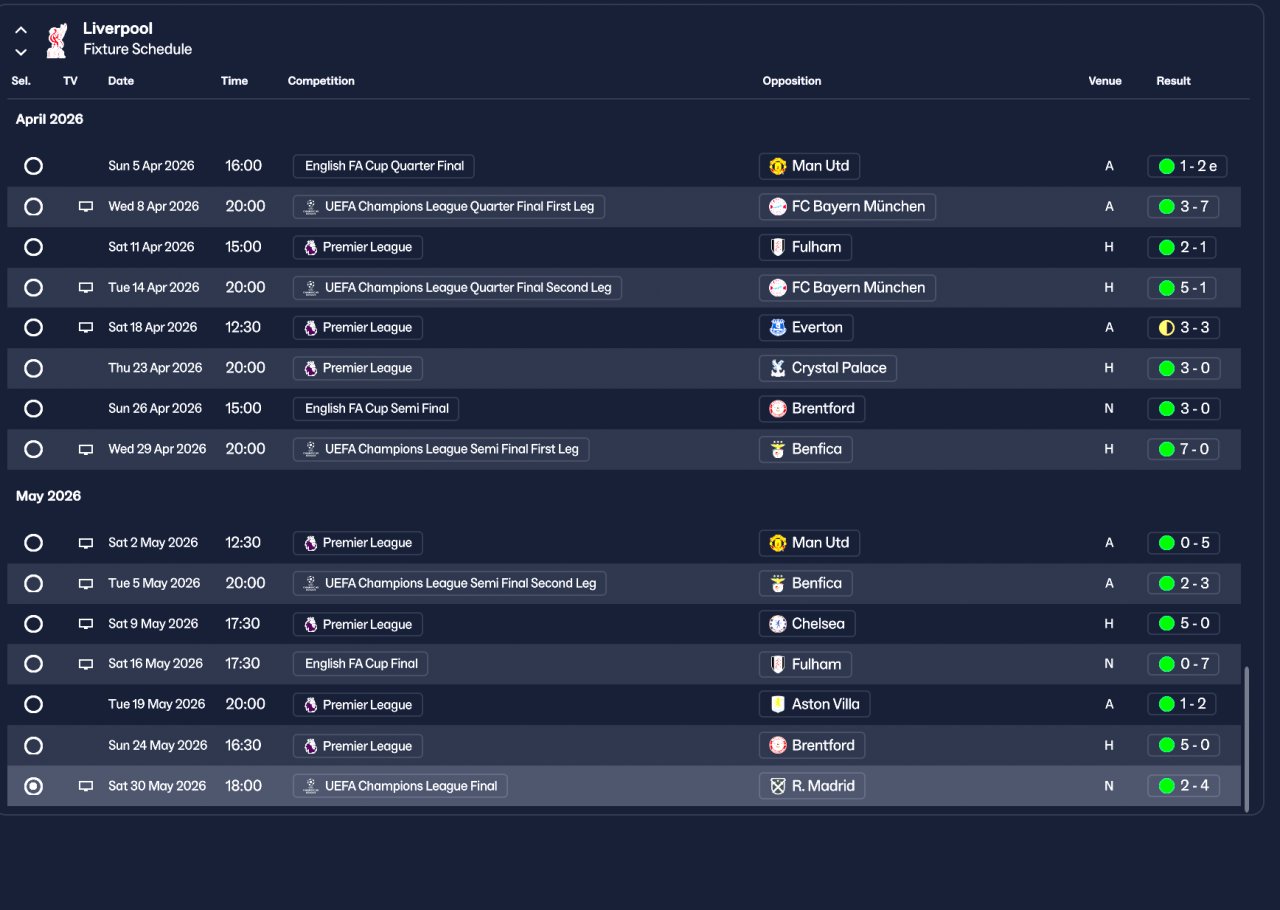This screenshot has width=1280, height=910.
Task: Select the Sat 2 May Man Utd radio button
Action: 34,543
